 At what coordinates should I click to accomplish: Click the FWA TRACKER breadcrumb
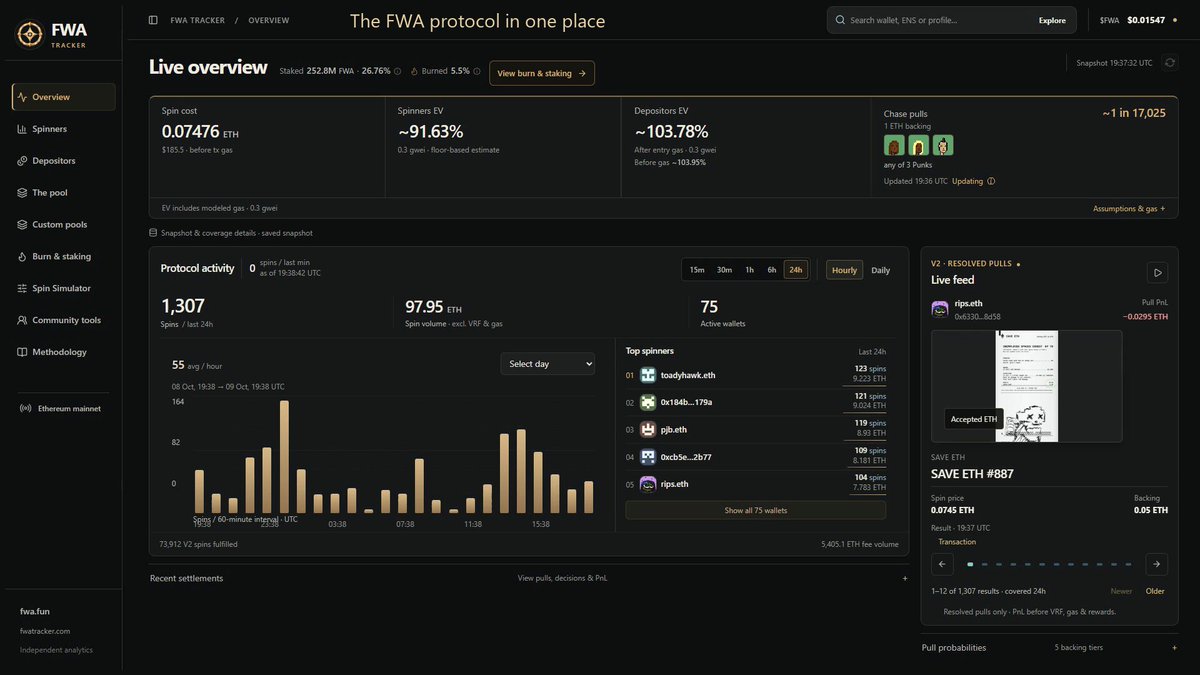tap(196, 20)
